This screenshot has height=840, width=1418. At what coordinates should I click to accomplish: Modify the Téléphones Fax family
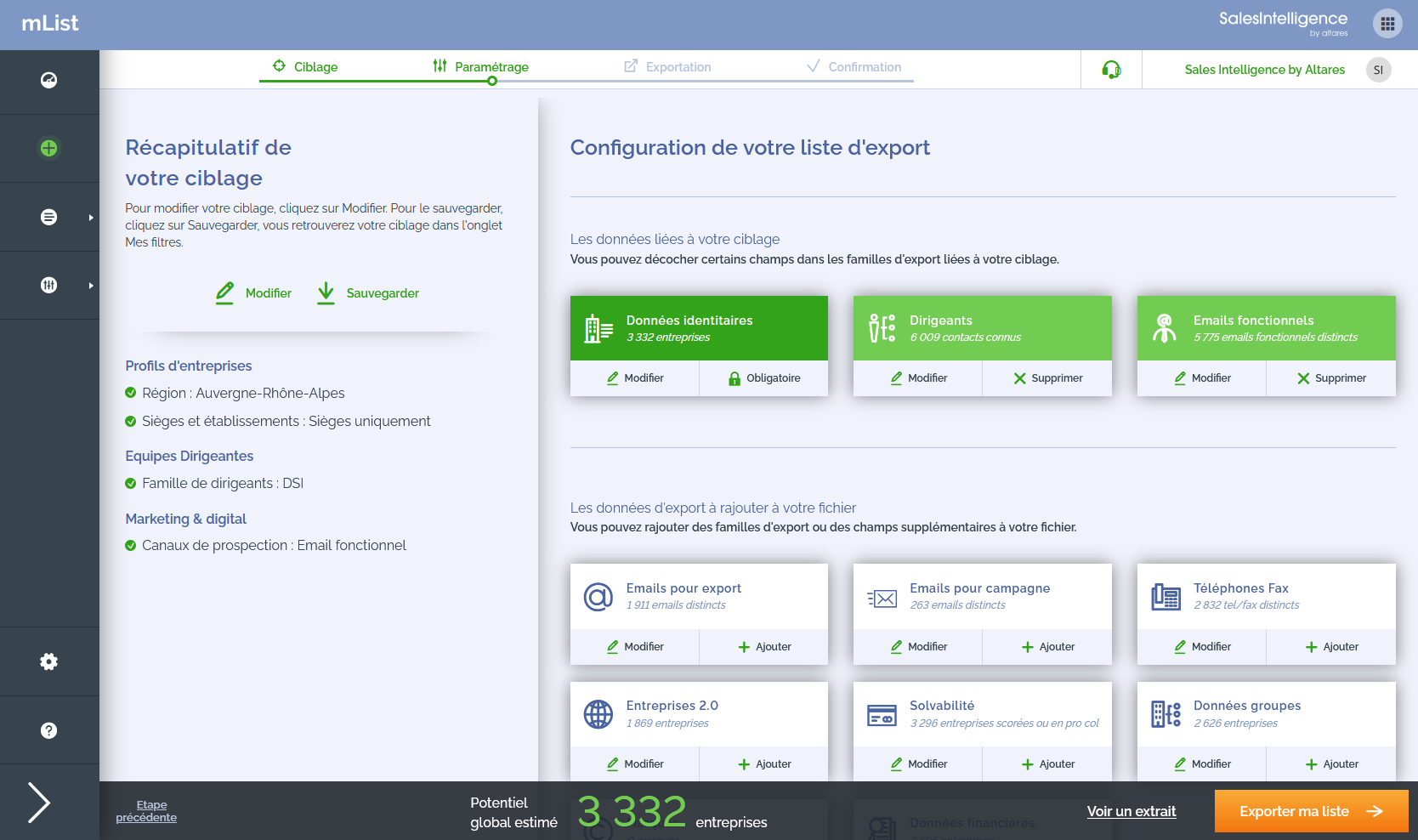[x=1202, y=647]
